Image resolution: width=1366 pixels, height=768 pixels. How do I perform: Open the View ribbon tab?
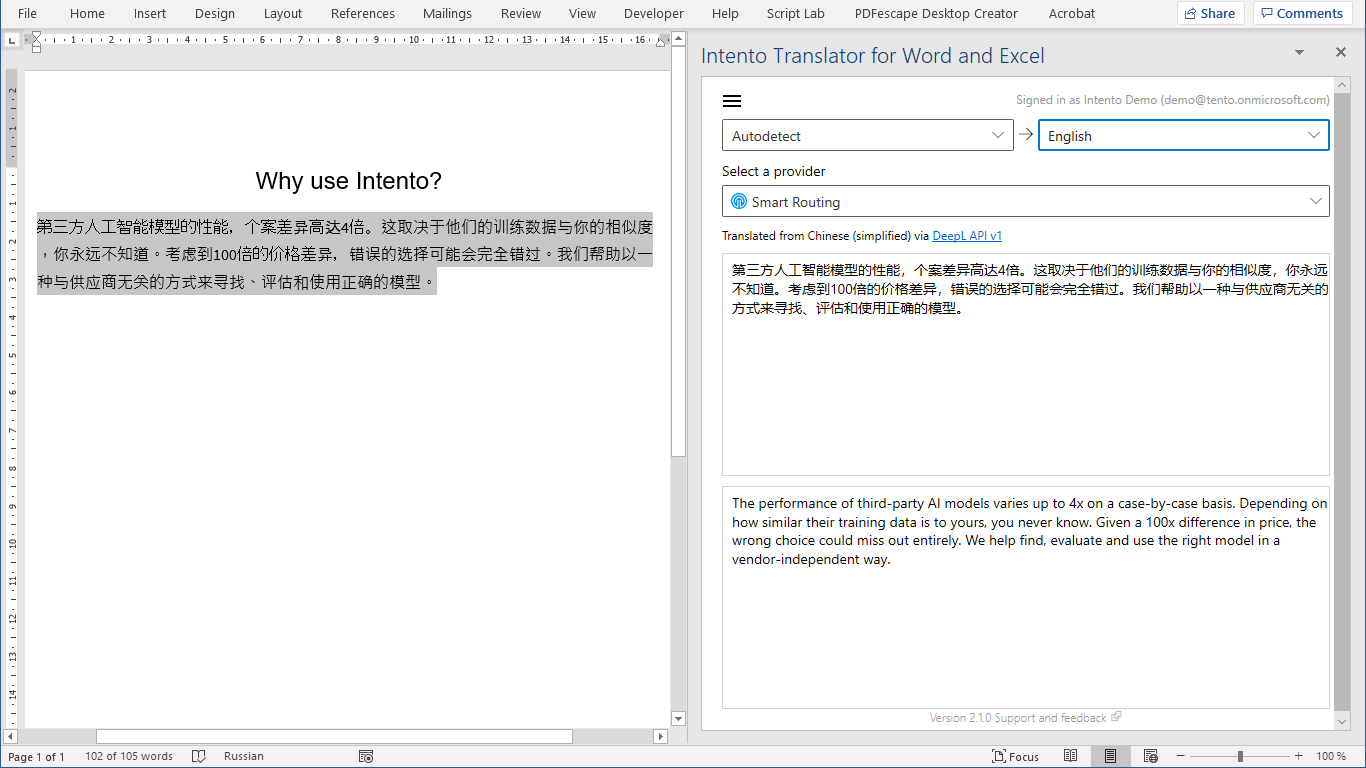(582, 13)
